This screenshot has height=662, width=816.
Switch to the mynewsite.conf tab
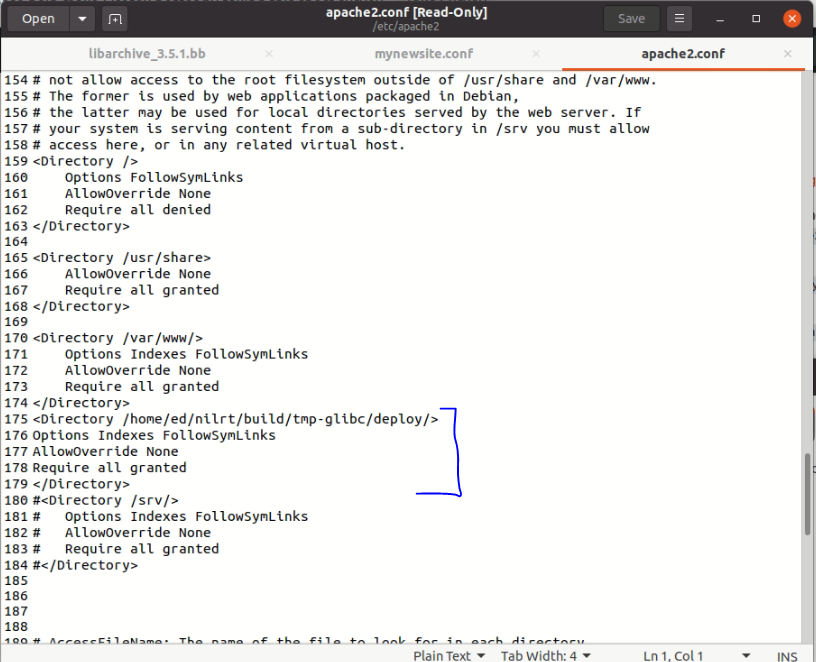(x=424, y=54)
